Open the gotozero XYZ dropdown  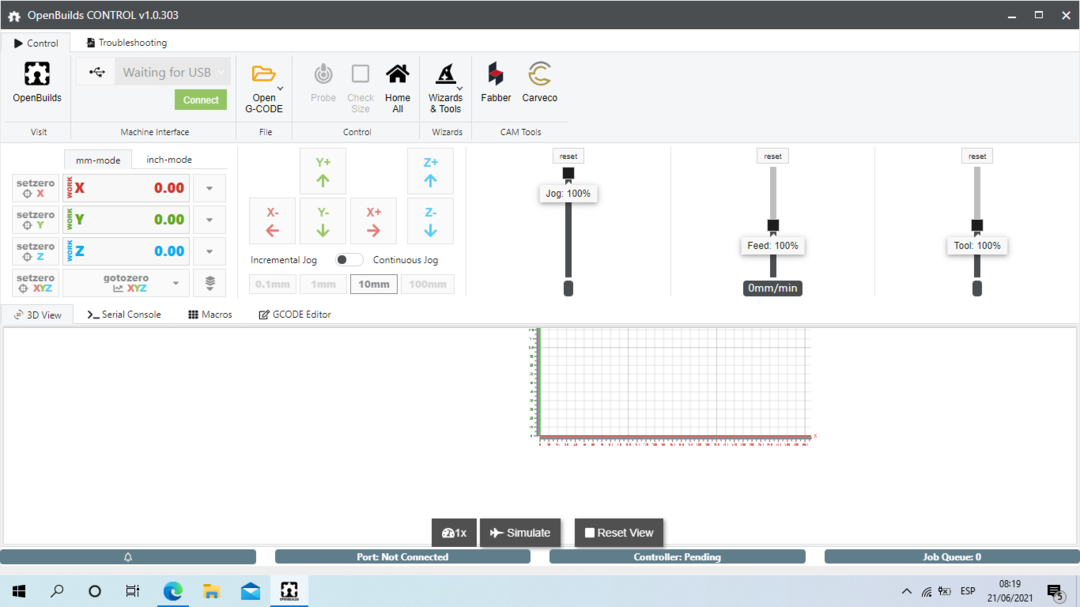176,283
